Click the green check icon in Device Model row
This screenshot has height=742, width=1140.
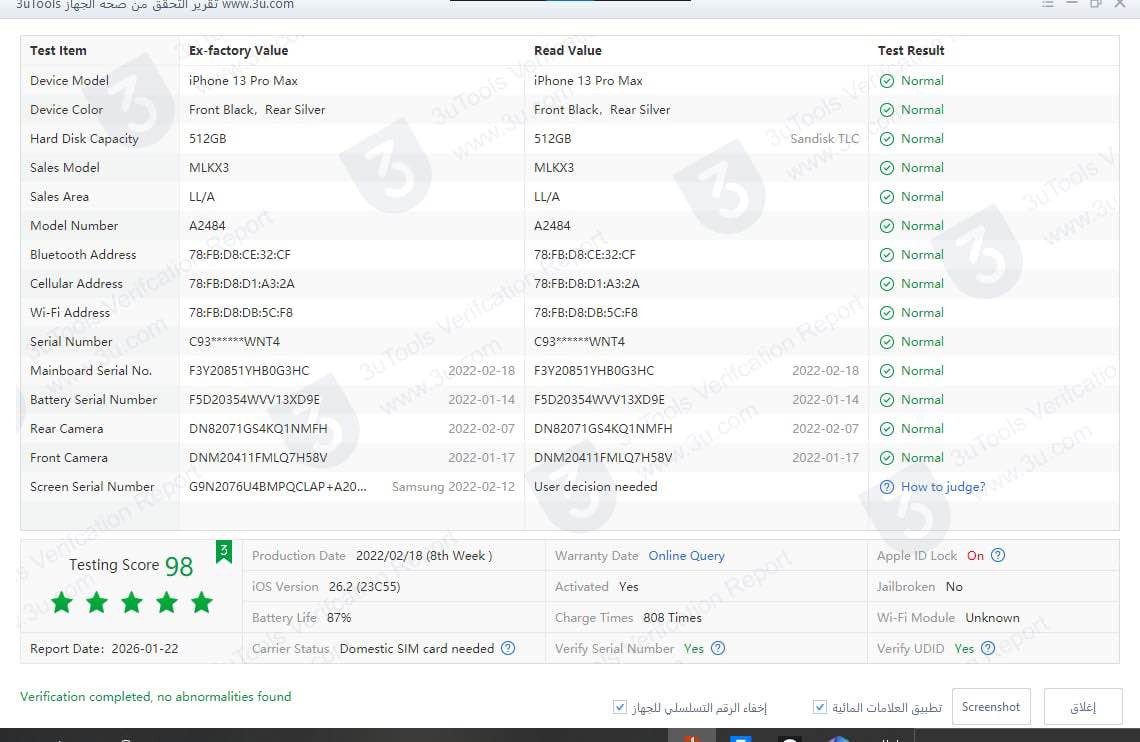(886, 81)
